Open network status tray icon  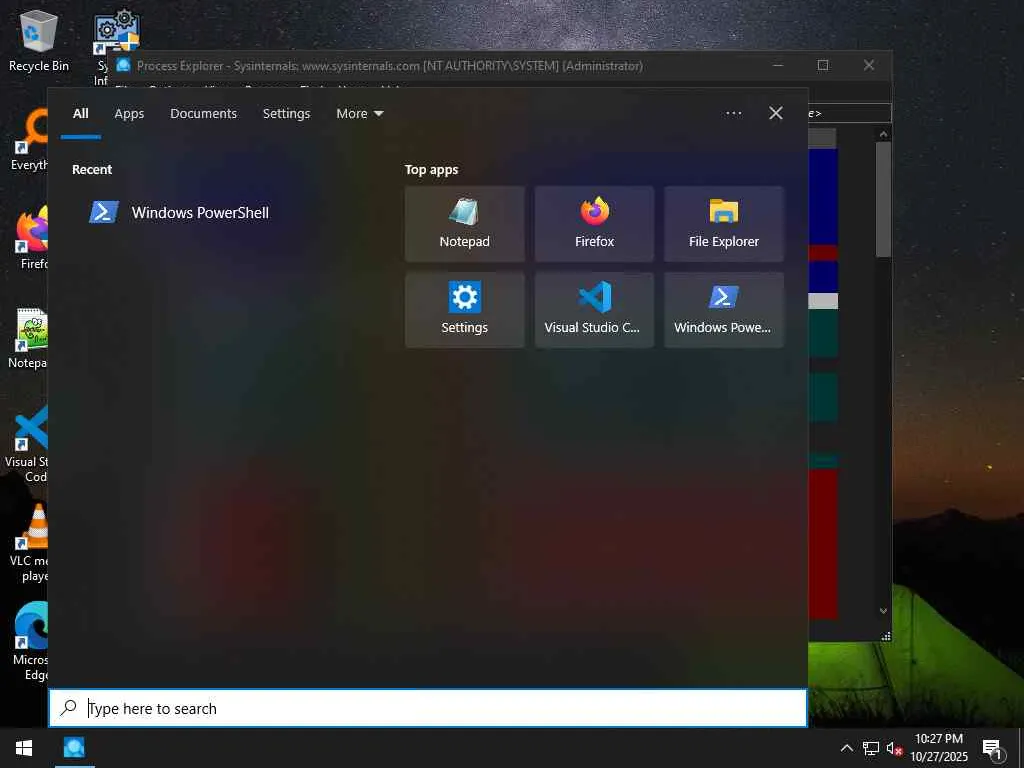(x=871, y=748)
